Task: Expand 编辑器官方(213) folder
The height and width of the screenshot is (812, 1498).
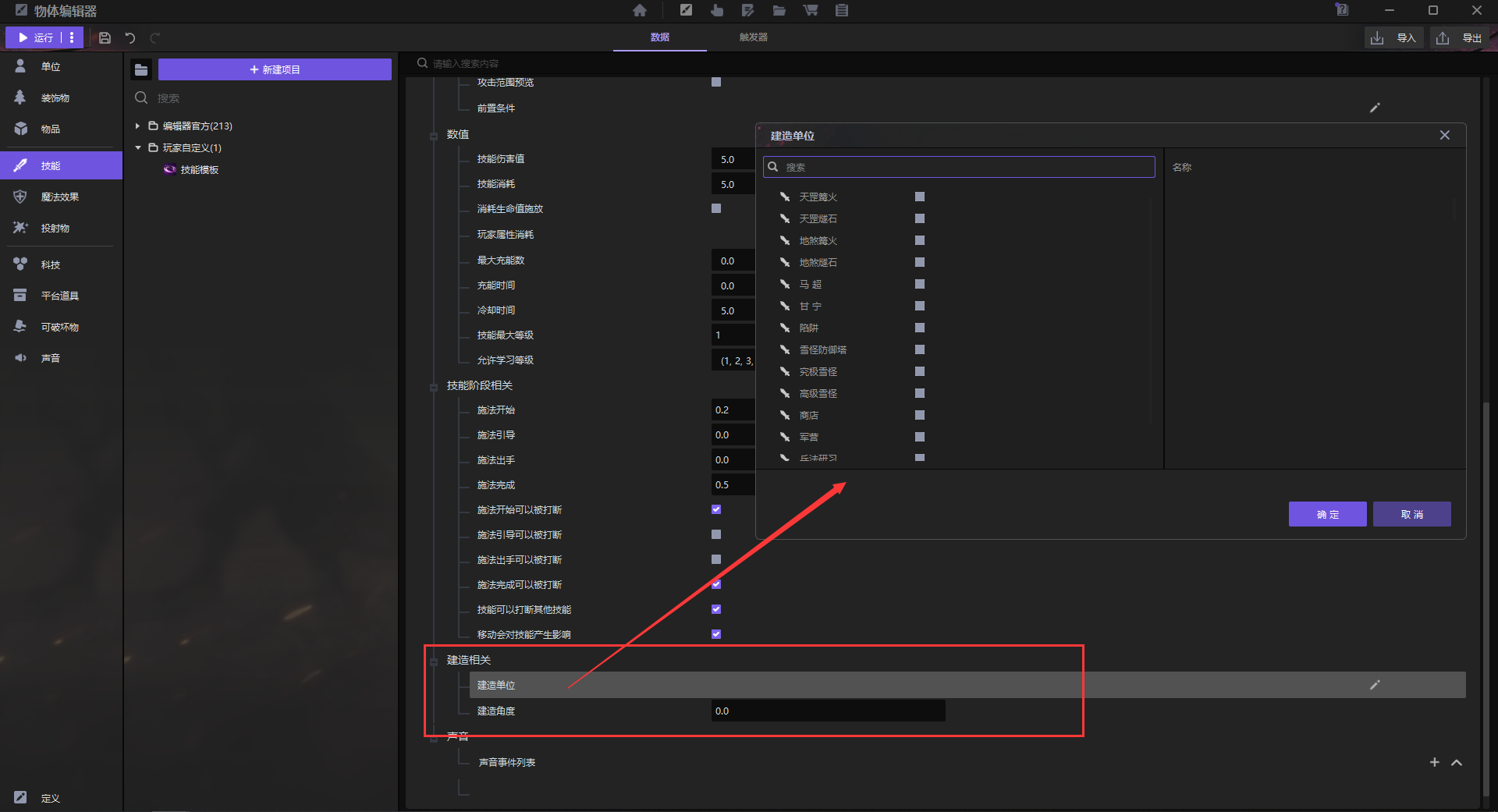Action: (x=137, y=126)
